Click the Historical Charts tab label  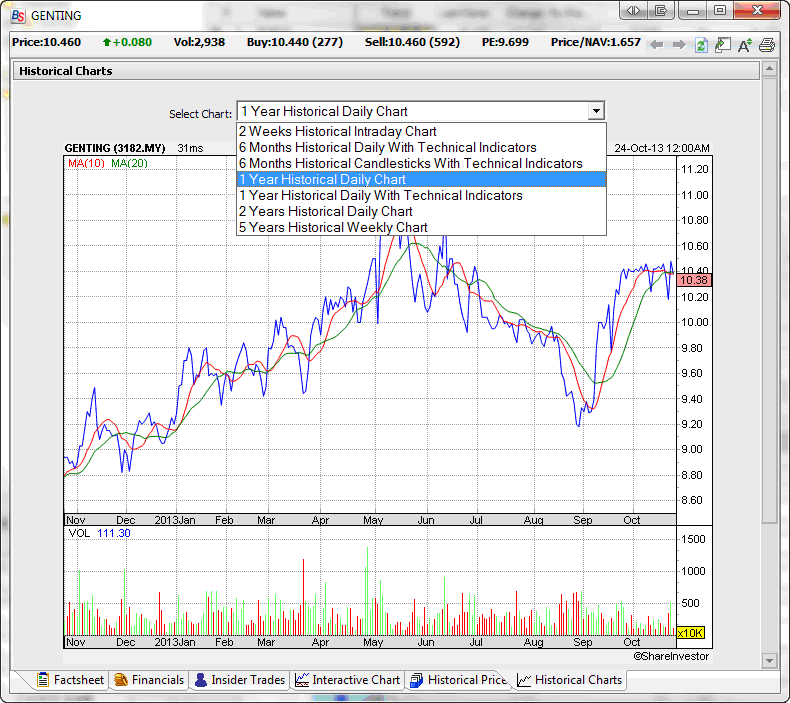[578, 680]
